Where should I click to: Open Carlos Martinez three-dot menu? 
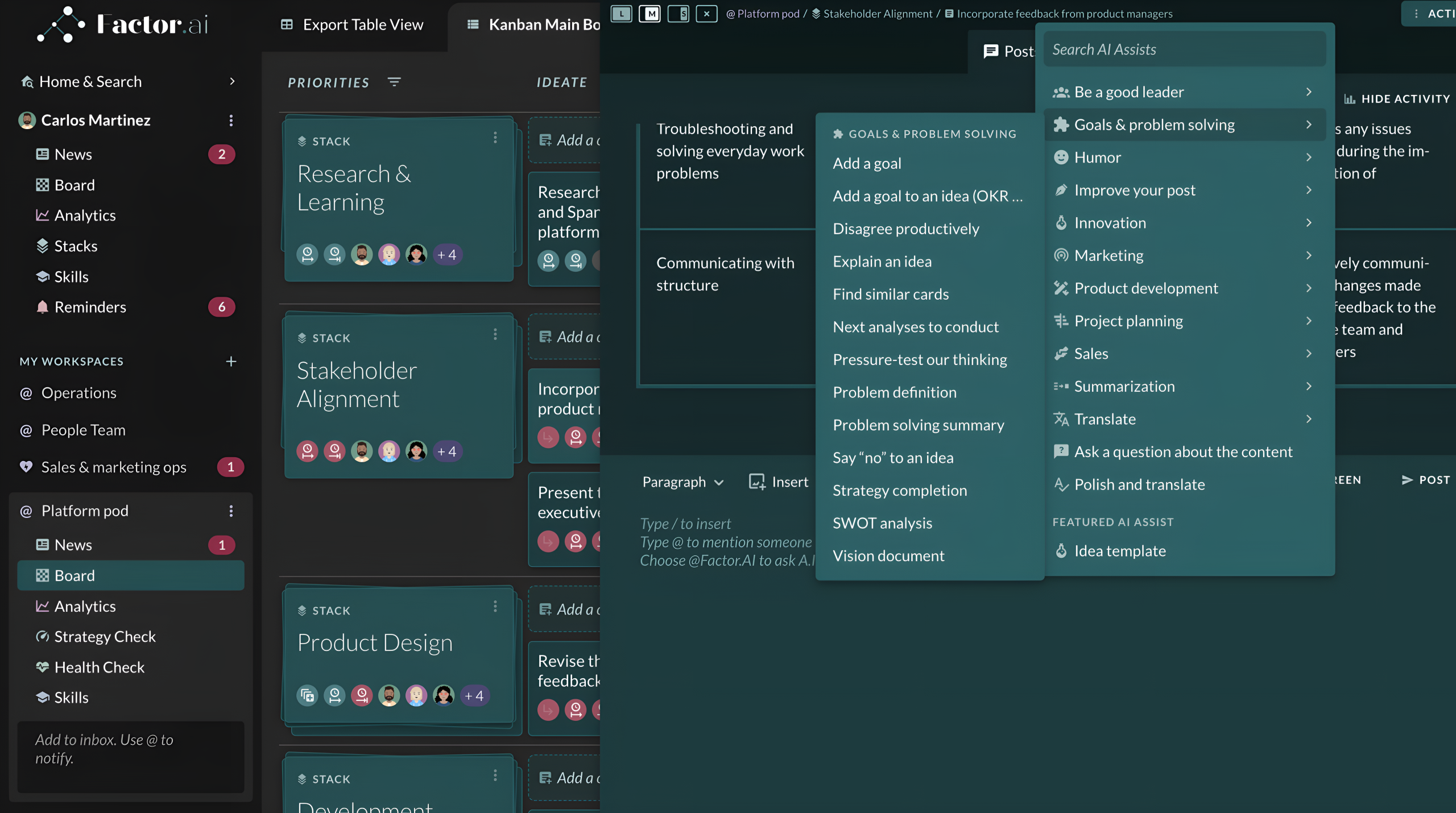pos(231,121)
